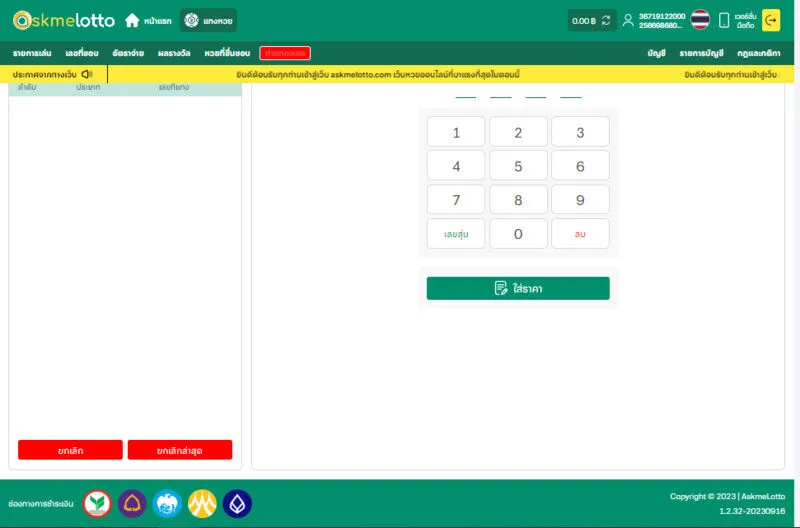Refresh the 0.00 ฿ balance
This screenshot has width=800, height=528.
606,20
